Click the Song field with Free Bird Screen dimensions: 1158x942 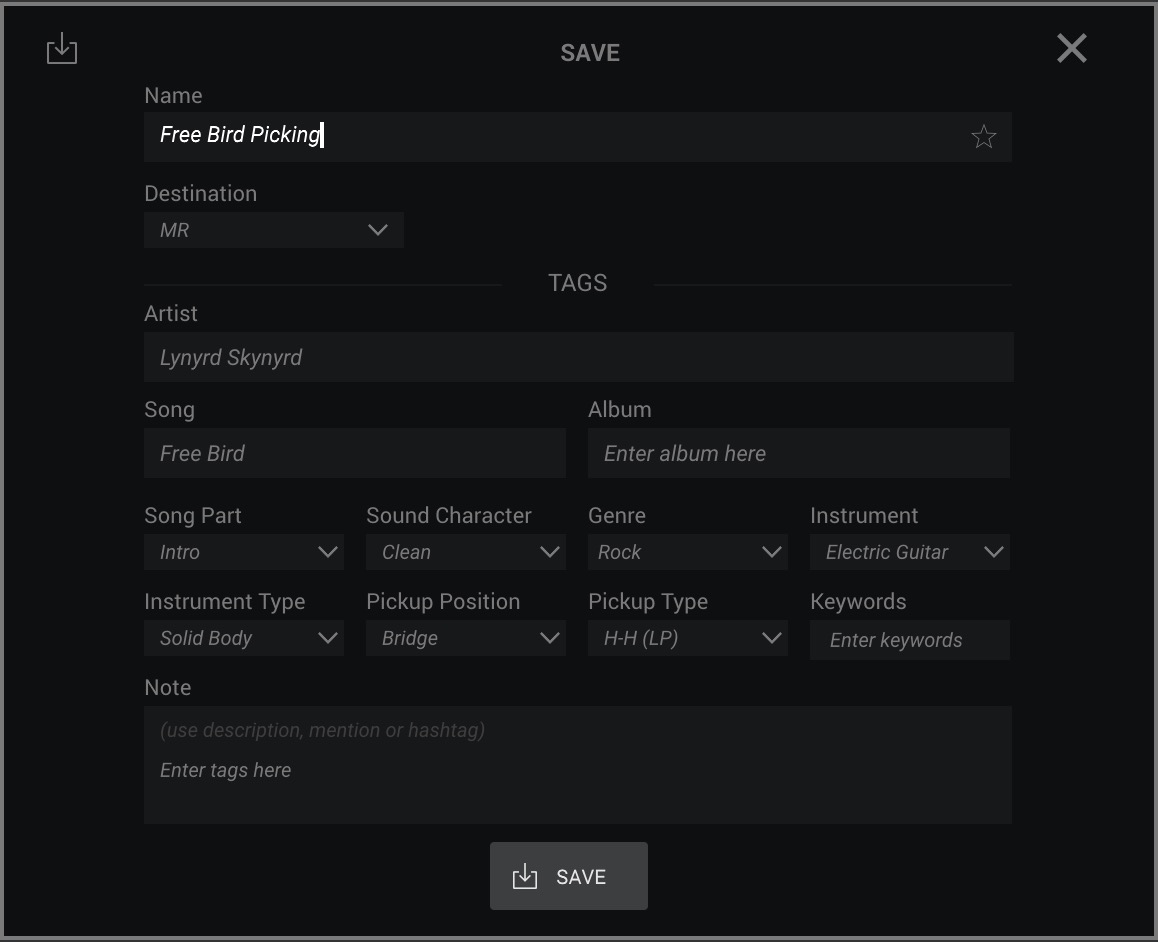354,453
